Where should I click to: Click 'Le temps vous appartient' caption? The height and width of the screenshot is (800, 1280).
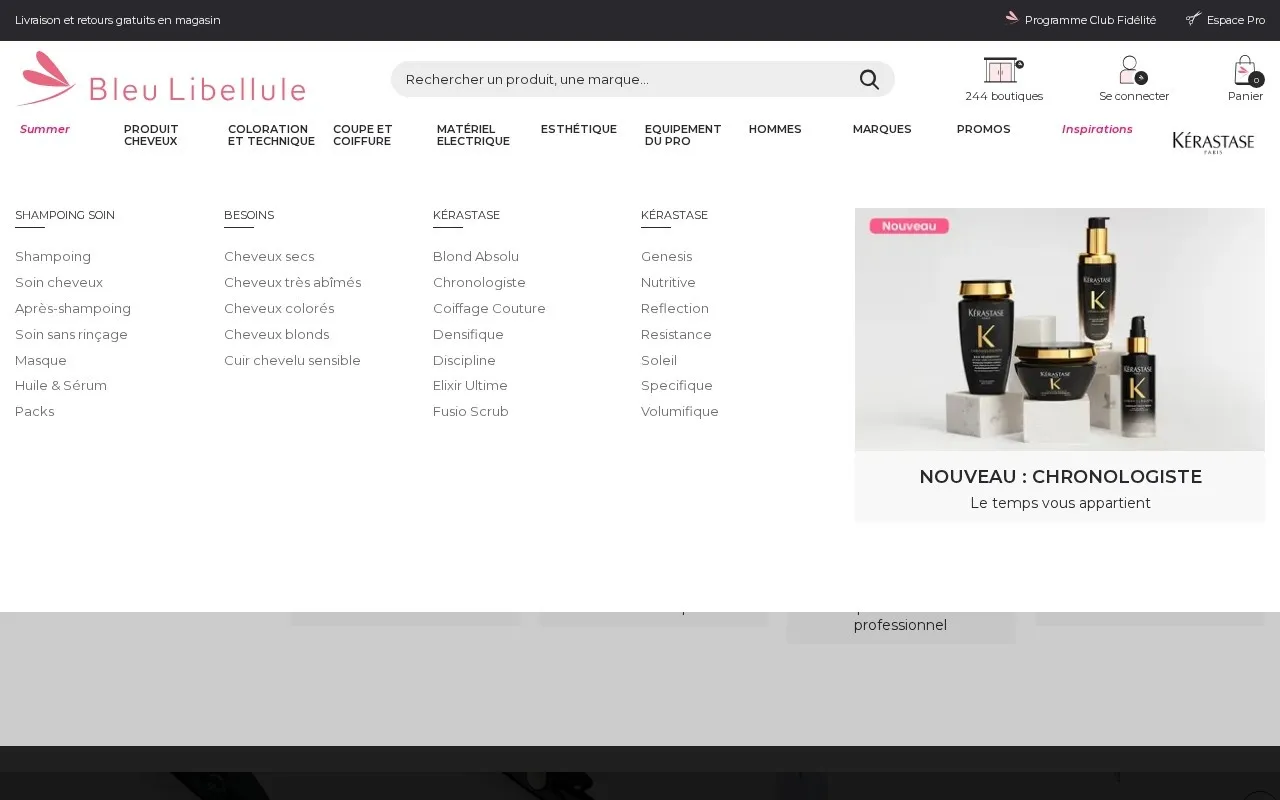1060,503
